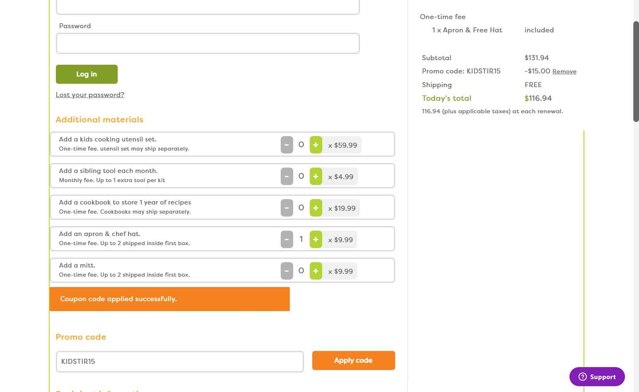
Task: Open the Support chat widget
Action: point(597,377)
